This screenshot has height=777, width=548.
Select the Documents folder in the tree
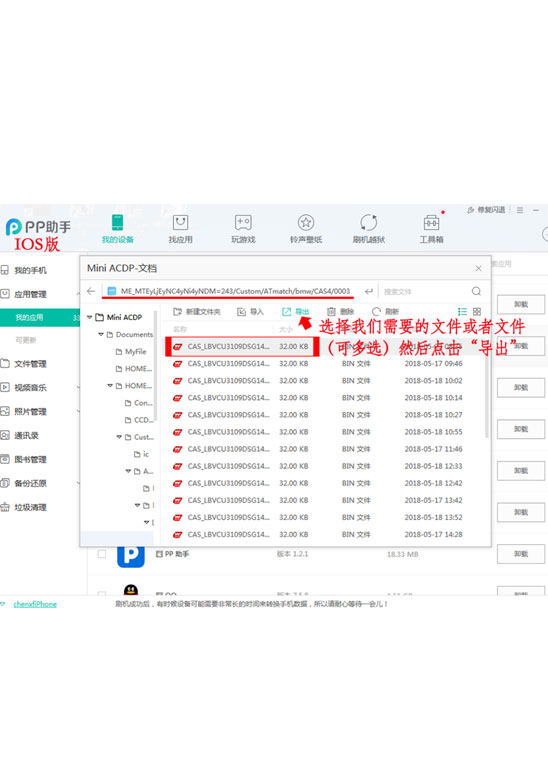(x=130, y=334)
